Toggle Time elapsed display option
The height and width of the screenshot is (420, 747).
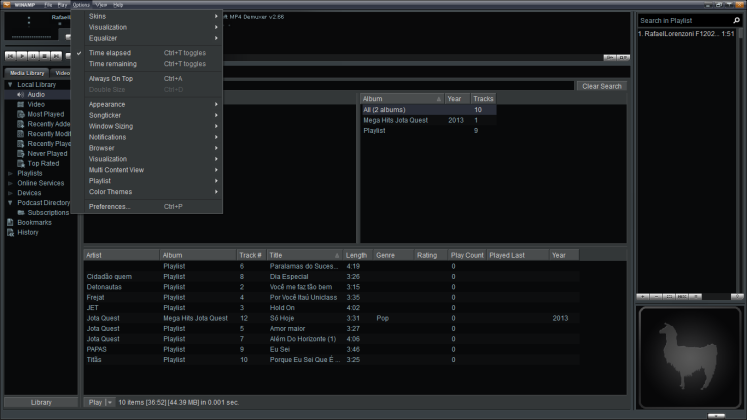pos(147,53)
